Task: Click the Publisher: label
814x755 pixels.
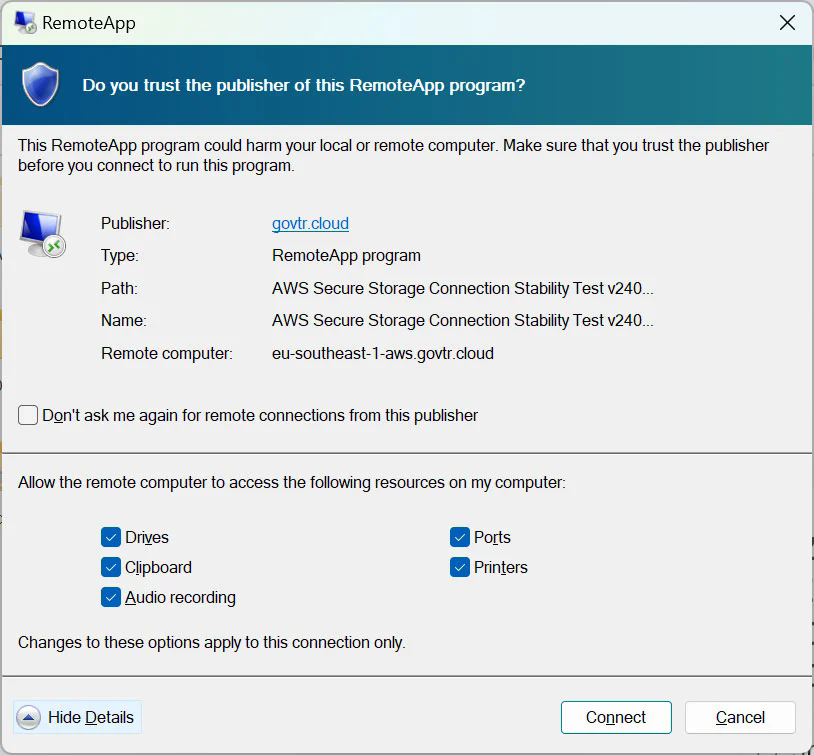Action: tap(135, 223)
